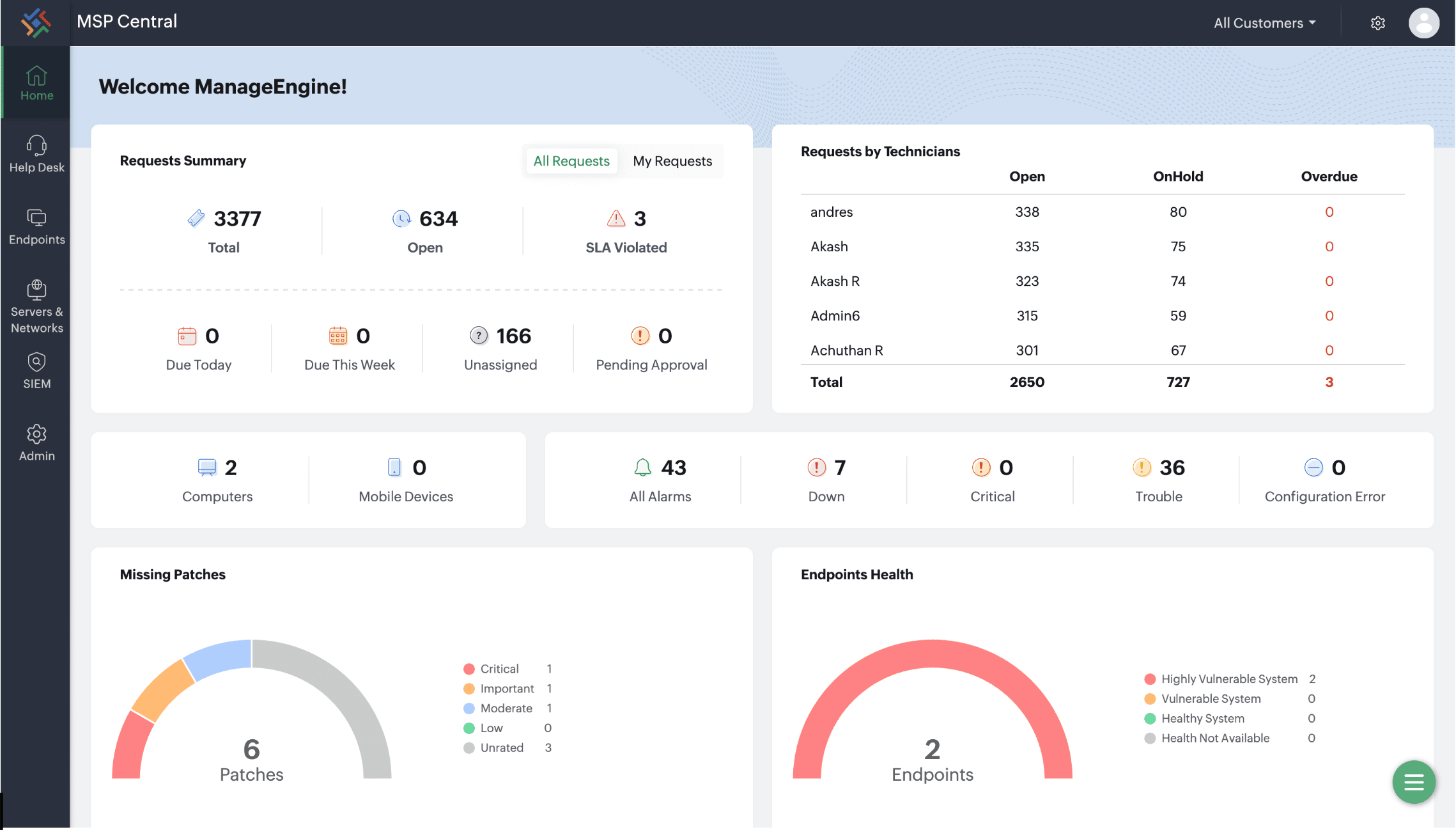1456x830 pixels.
Task: Click the Health Not Available legend dot
Action: click(1150, 739)
